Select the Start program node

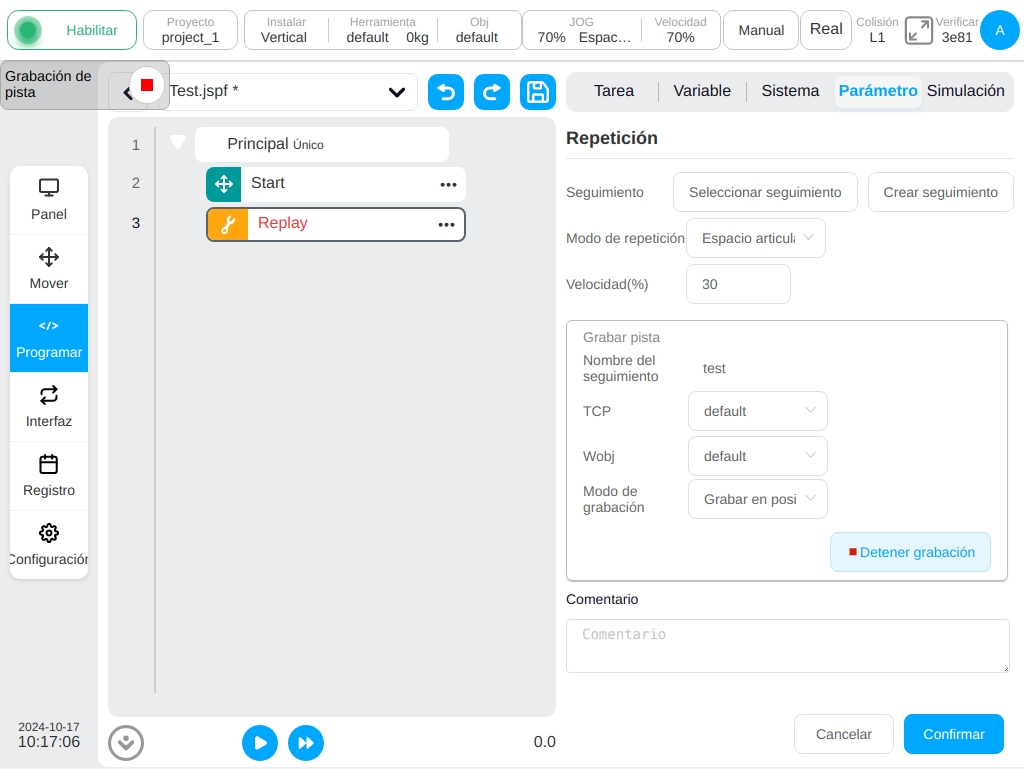[x=336, y=184]
